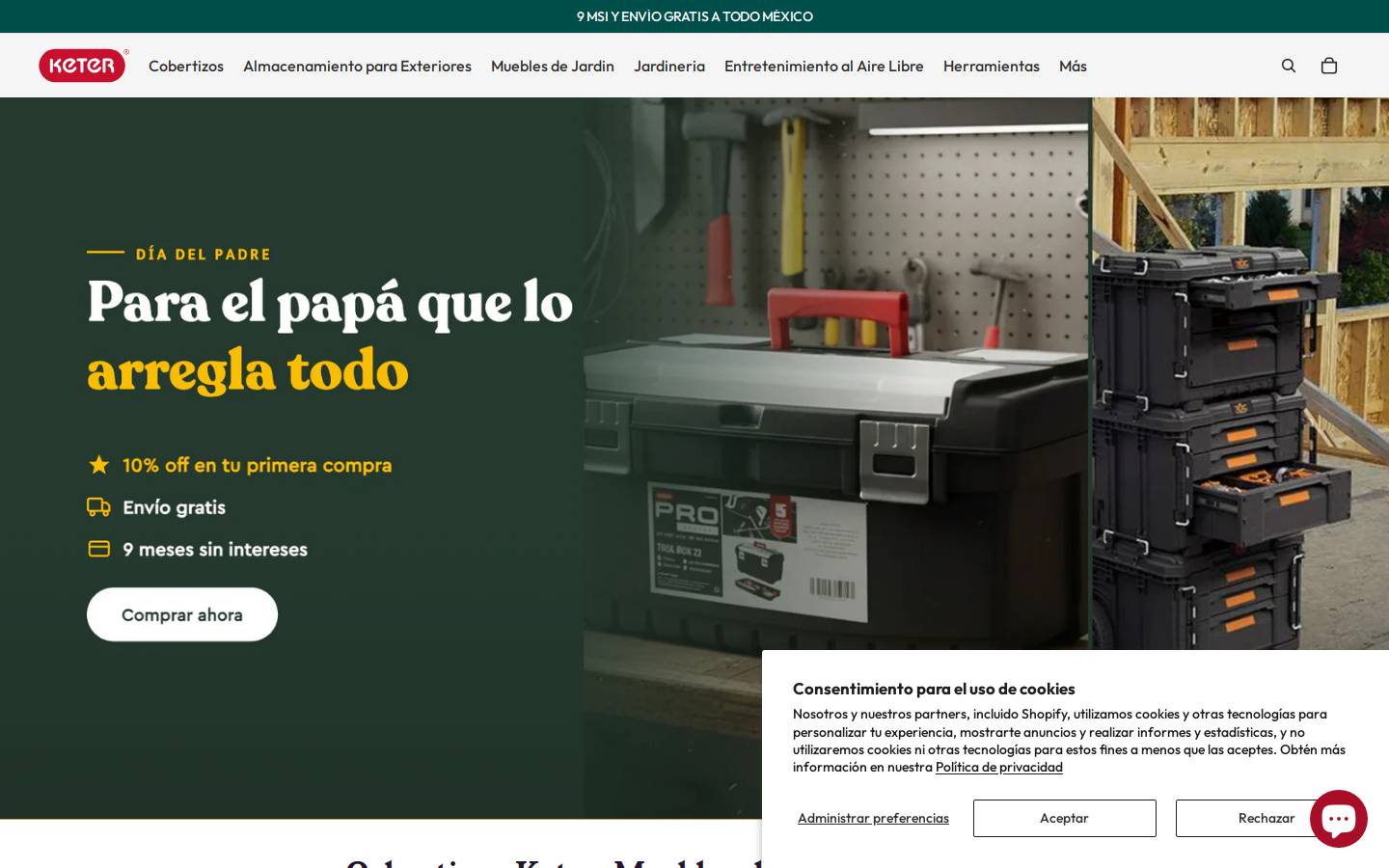Screen dimensions: 1389x868
Task: Open Muebles de Jardín menu
Action: [x=553, y=66]
